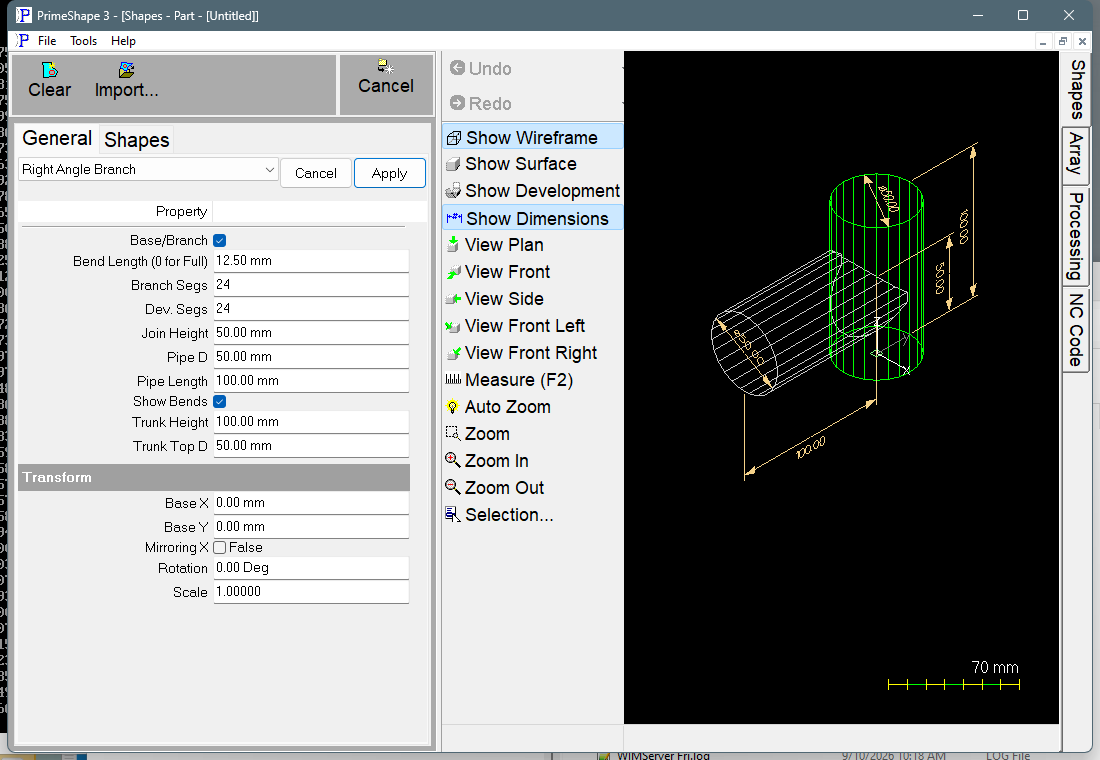
Task: Edit the Branch Segs value field
Action: pos(311,285)
